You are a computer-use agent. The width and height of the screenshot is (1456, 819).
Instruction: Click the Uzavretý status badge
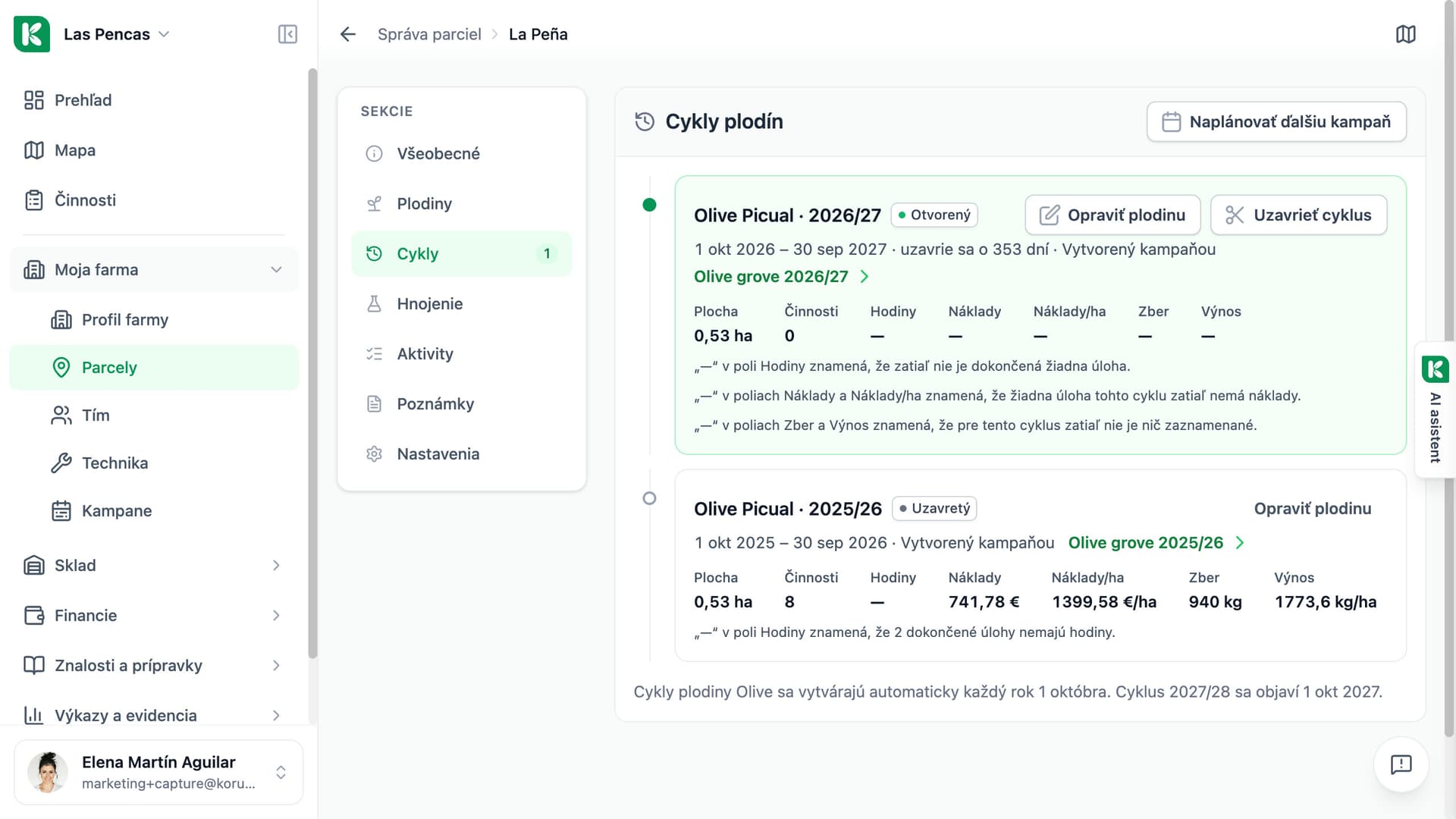934,508
